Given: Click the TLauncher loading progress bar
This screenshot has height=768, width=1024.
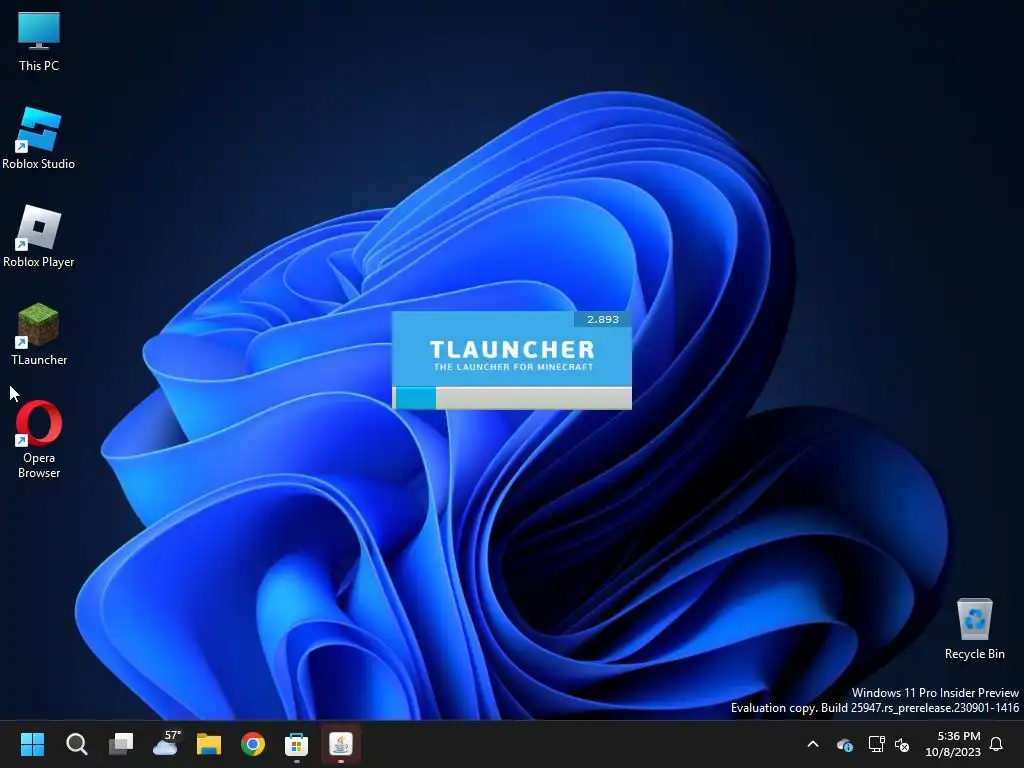Looking at the screenshot, I should [x=512, y=398].
